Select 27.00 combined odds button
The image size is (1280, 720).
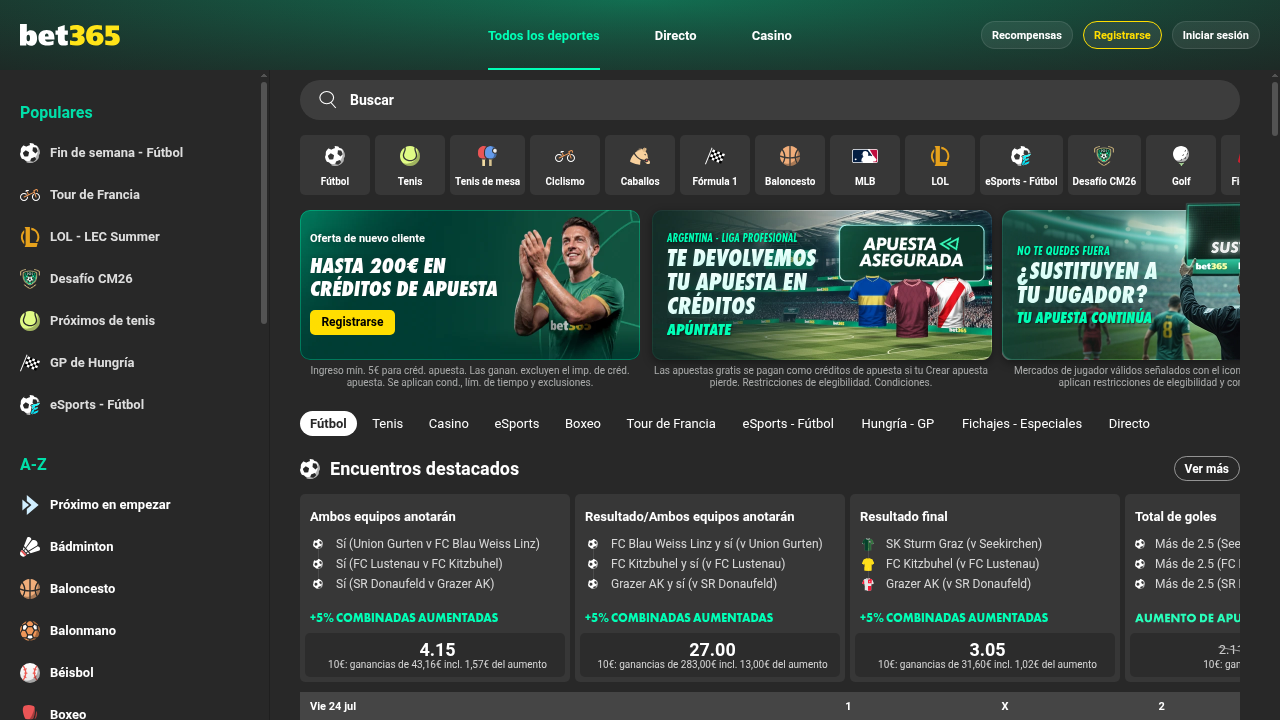click(712, 655)
